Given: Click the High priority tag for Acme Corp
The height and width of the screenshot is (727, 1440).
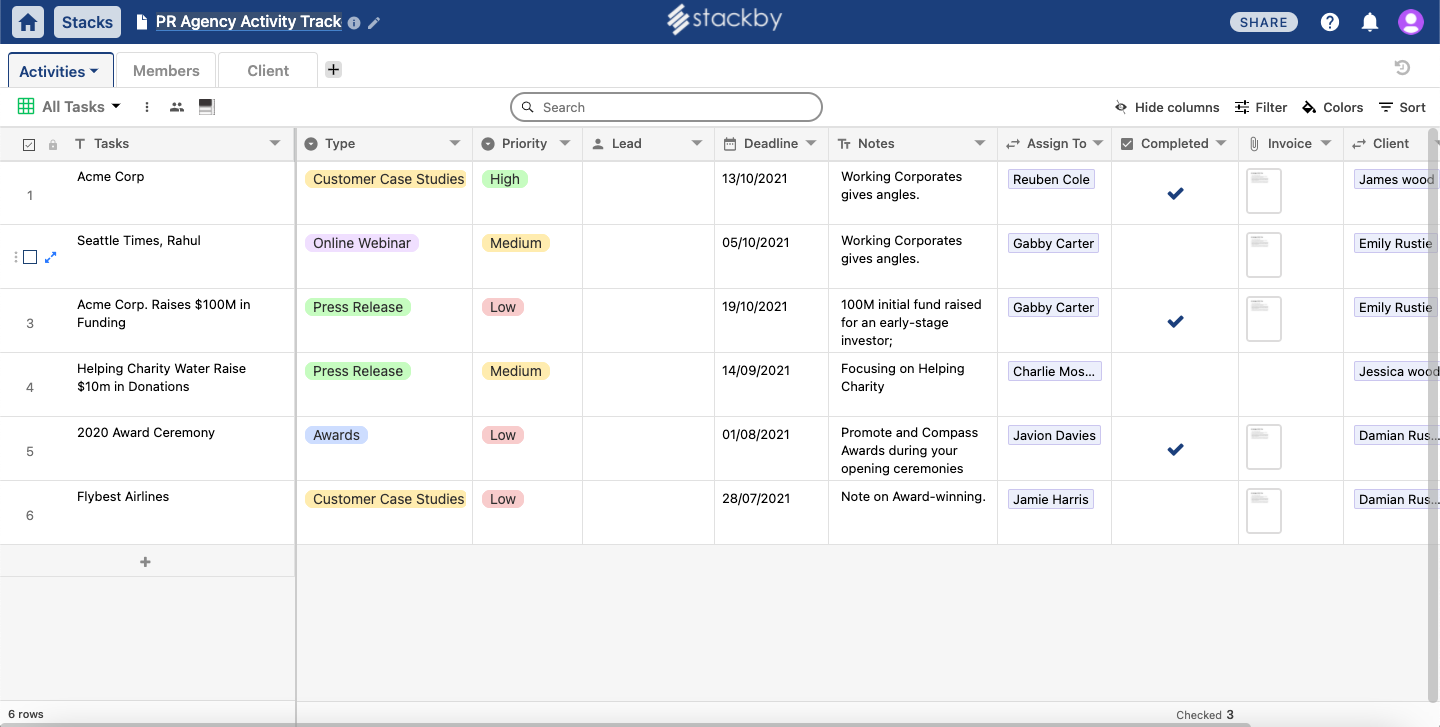Looking at the screenshot, I should tap(505, 179).
